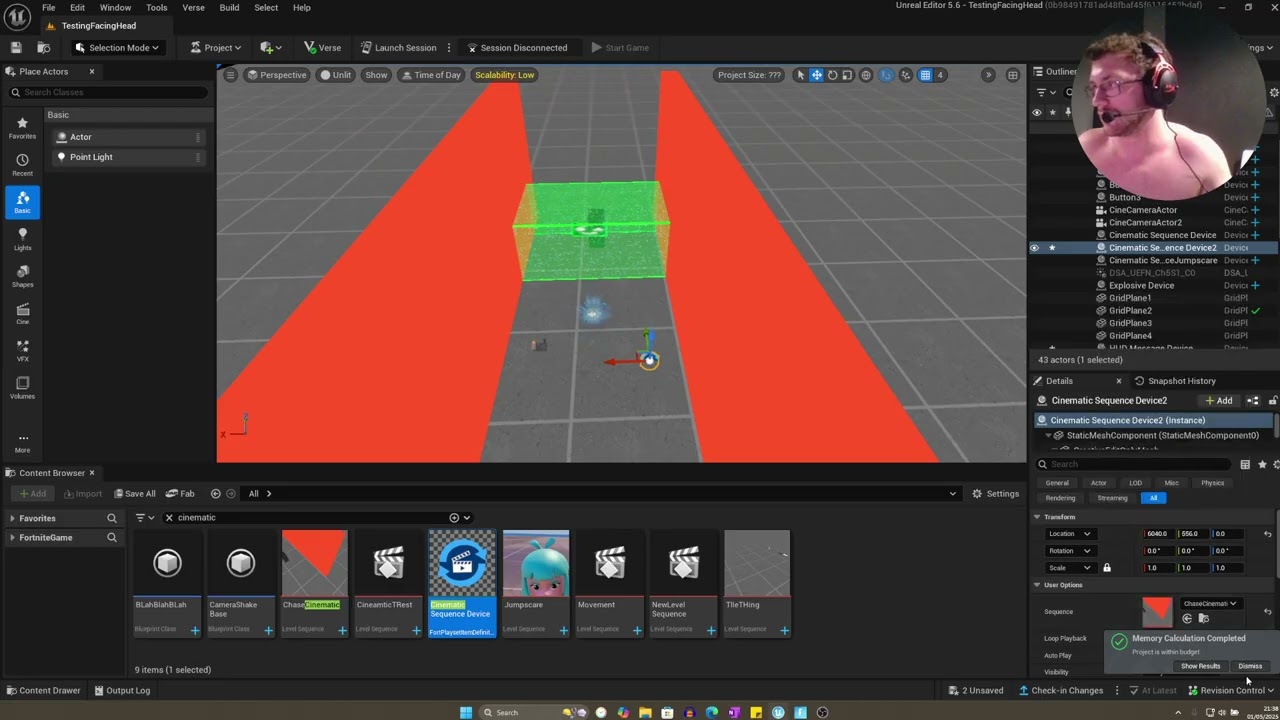The width and height of the screenshot is (1280, 720).
Task: Toggle the Physics filter in Details
Action: 1212,483
